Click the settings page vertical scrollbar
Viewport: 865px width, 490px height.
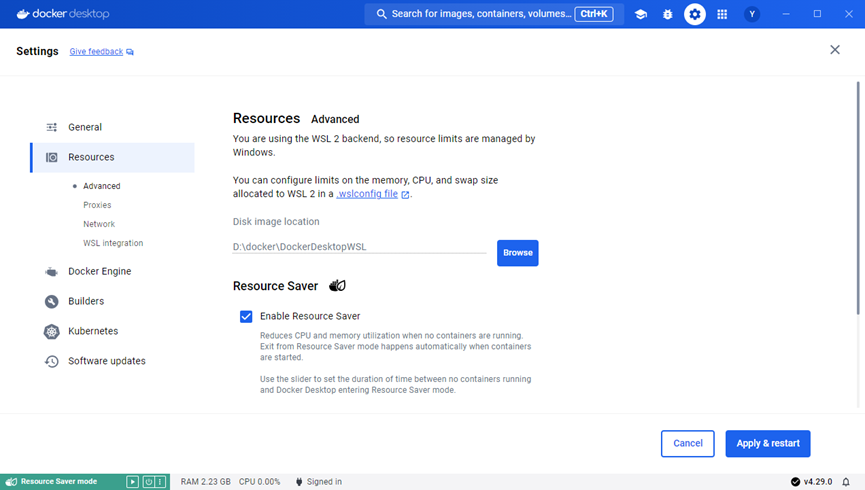860,200
